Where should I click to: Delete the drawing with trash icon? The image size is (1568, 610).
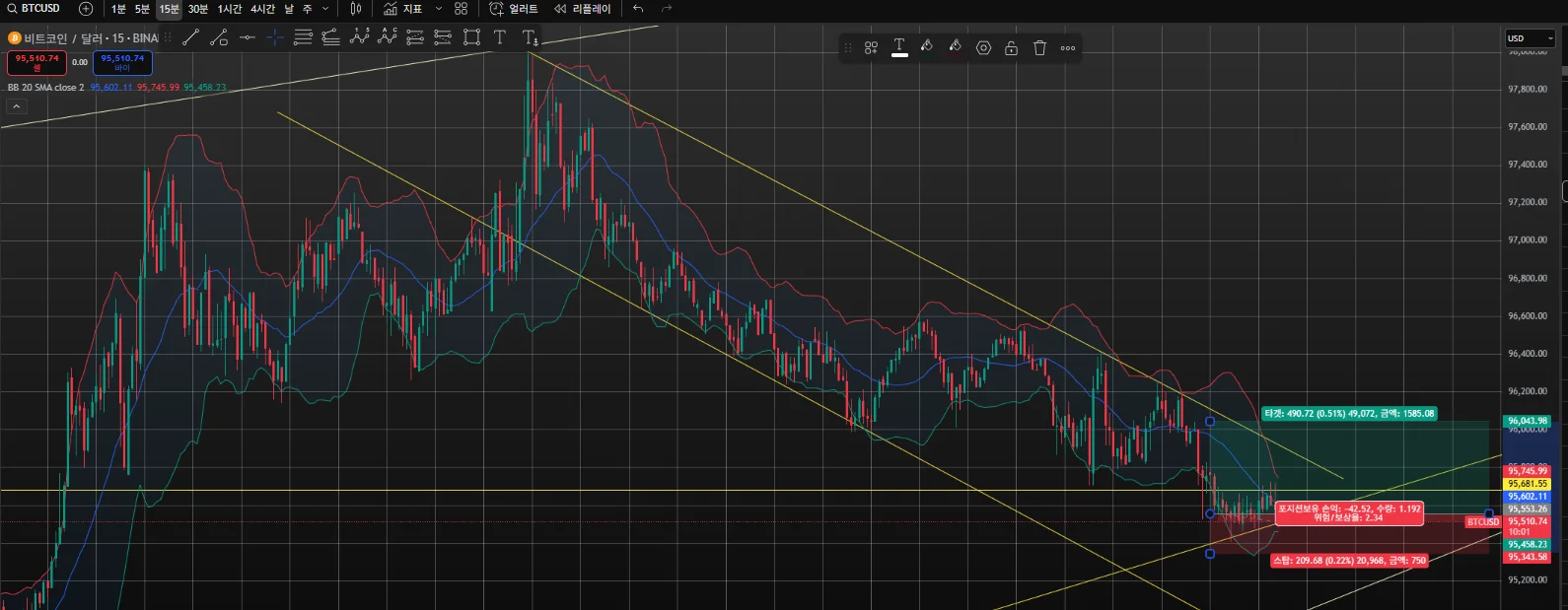1039,47
